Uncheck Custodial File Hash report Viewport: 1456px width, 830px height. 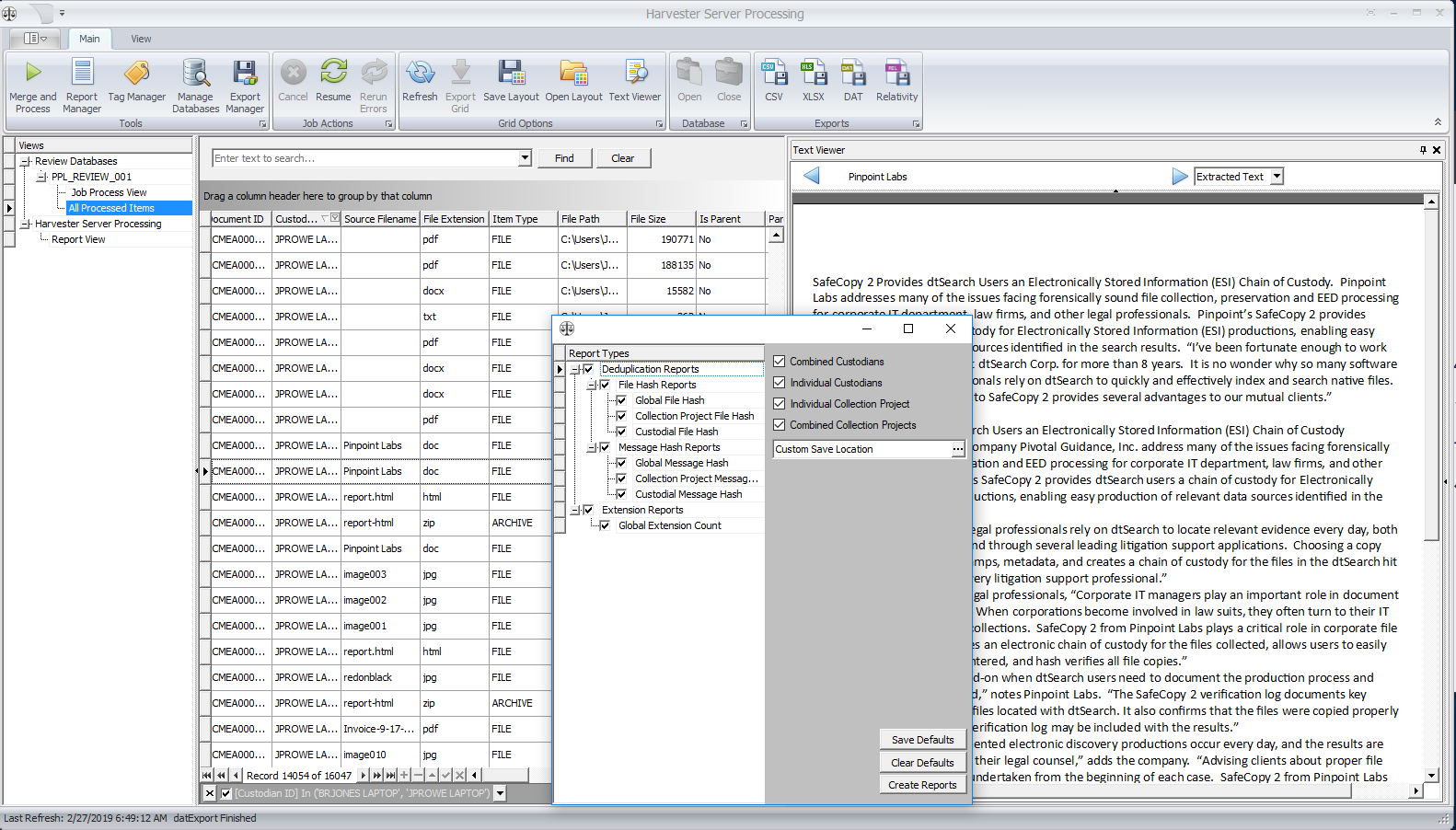pos(621,432)
